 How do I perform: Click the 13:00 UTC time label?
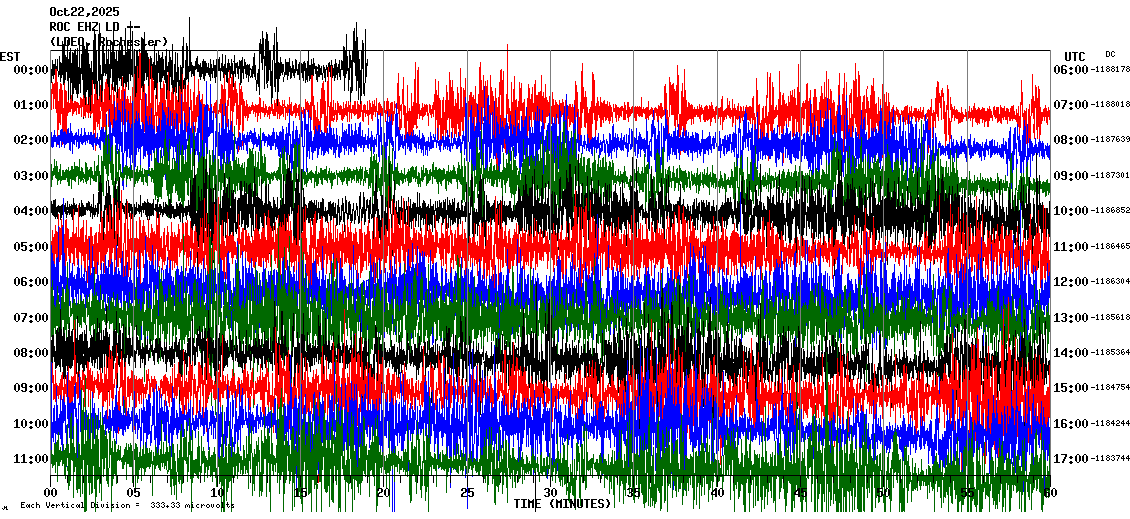(x=1071, y=317)
